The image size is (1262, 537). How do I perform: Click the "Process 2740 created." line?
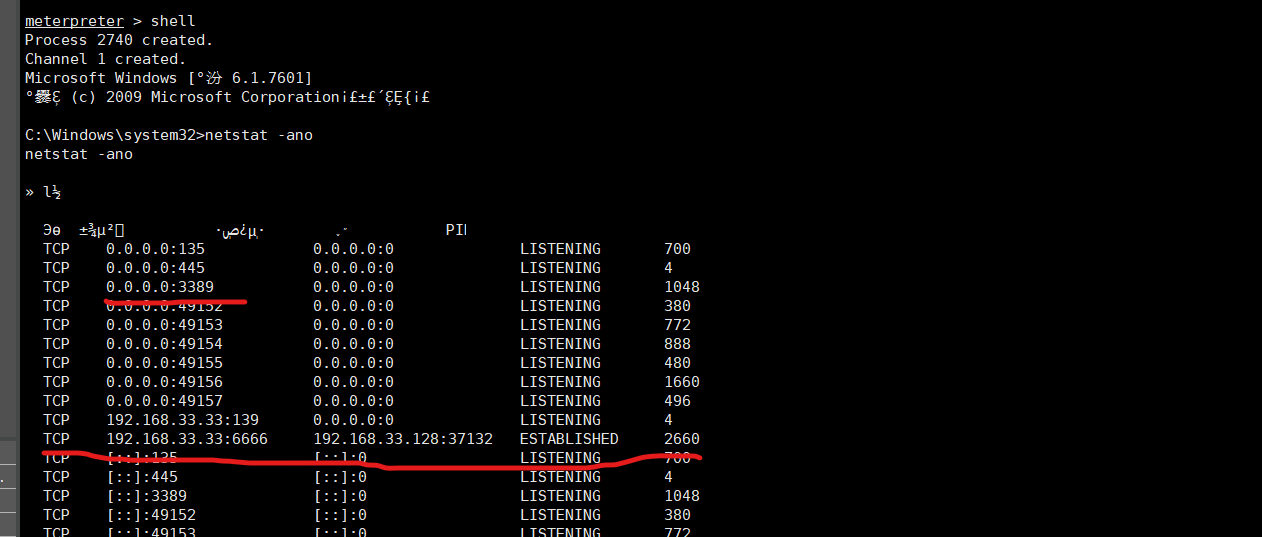(119, 40)
